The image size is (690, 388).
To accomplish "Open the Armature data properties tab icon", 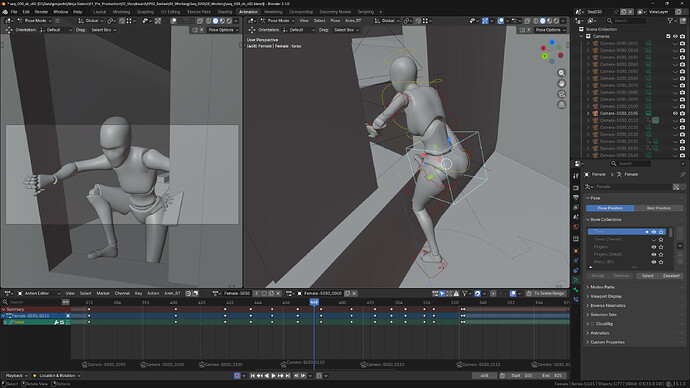I will (576, 280).
